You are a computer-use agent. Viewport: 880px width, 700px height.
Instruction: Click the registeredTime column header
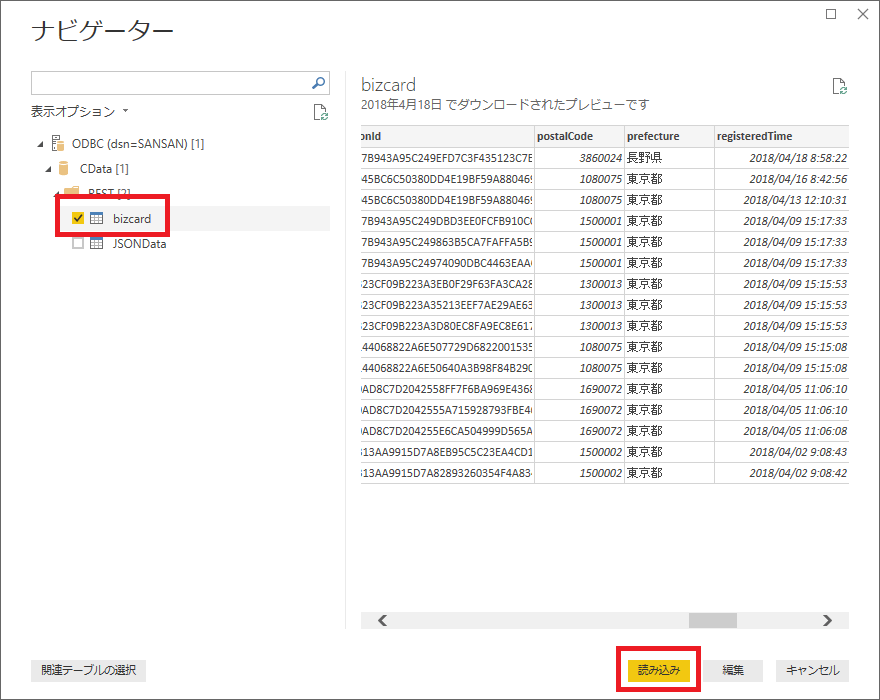(781, 136)
